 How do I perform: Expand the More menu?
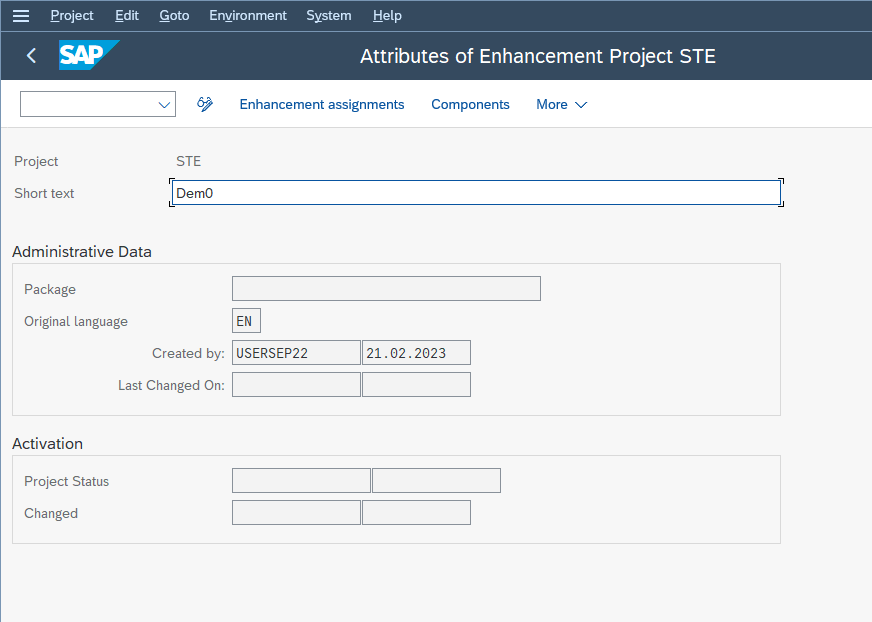tap(561, 104)
